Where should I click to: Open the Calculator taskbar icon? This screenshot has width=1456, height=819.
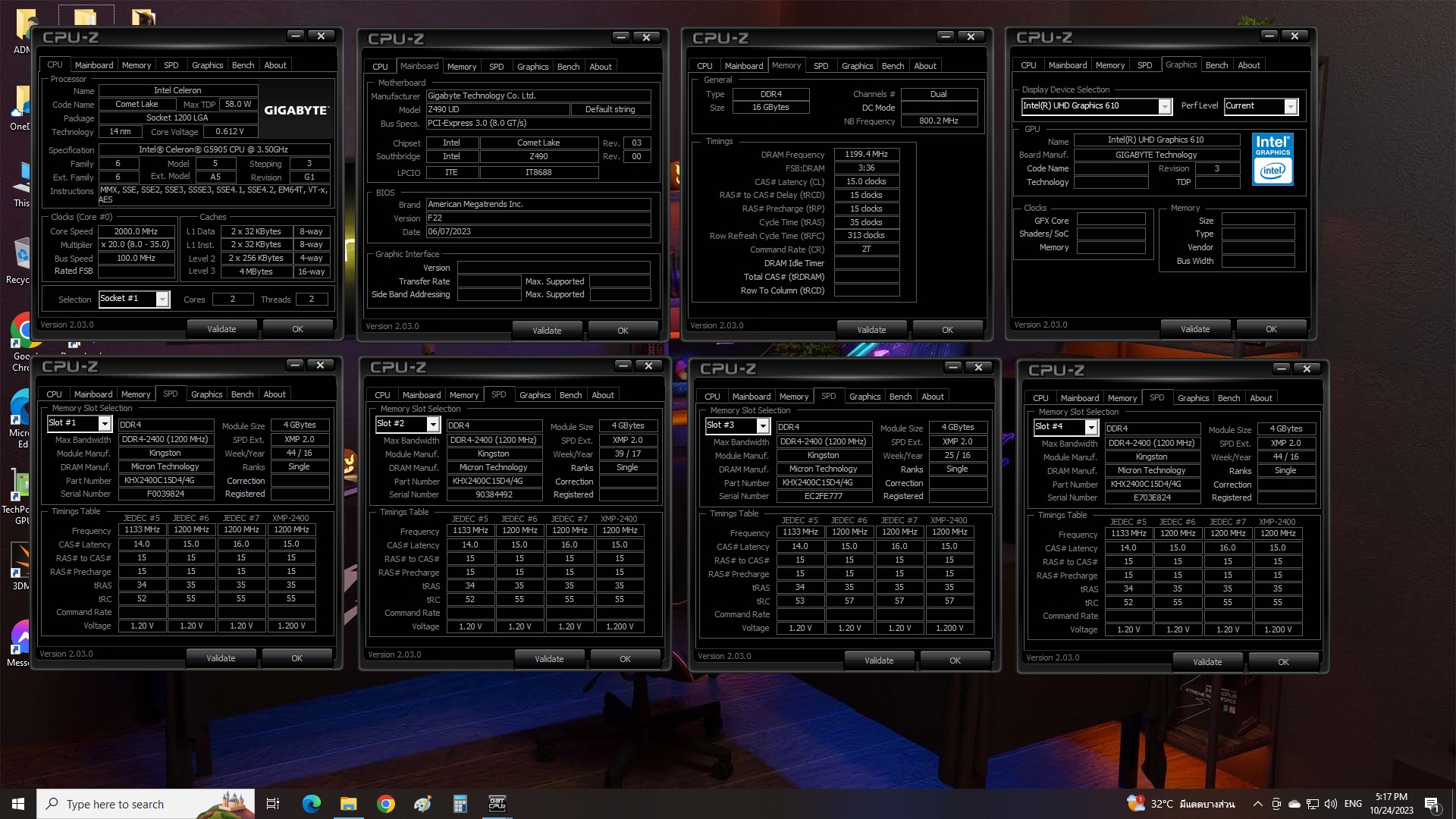tap(460, 804)
